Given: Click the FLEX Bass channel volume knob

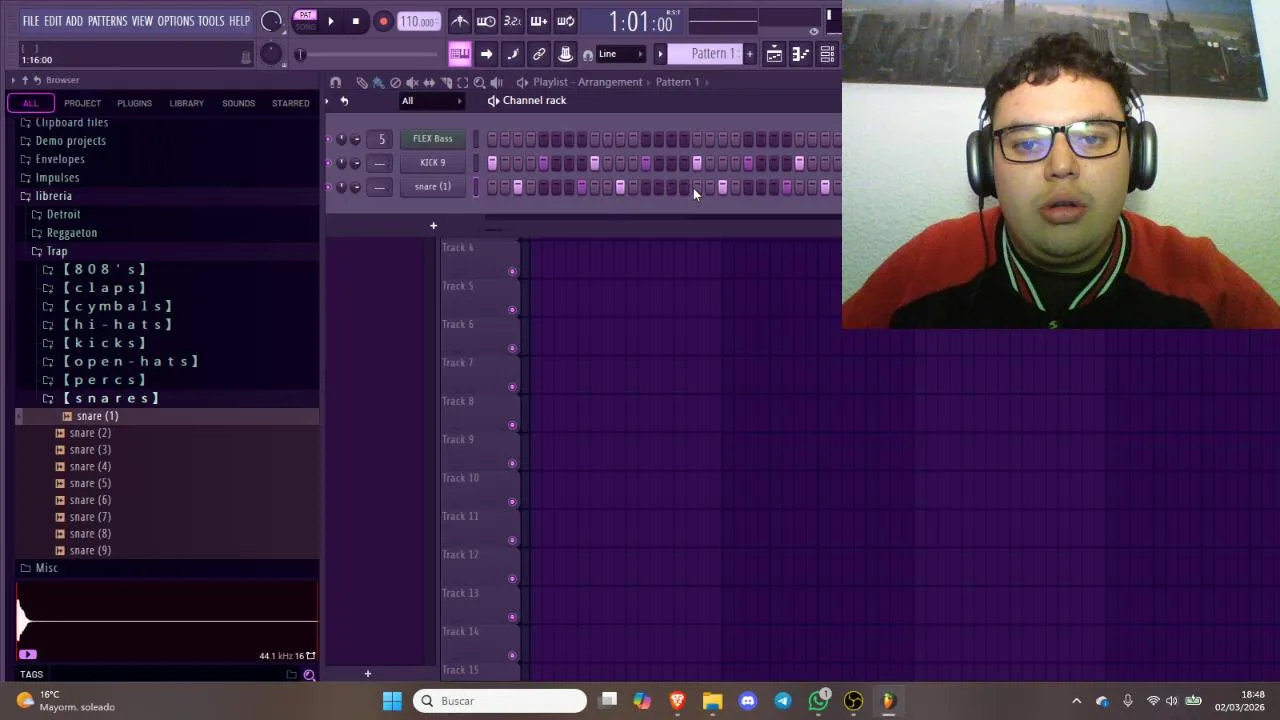Looking at the screenshot, I should click(x=356, y=139).
